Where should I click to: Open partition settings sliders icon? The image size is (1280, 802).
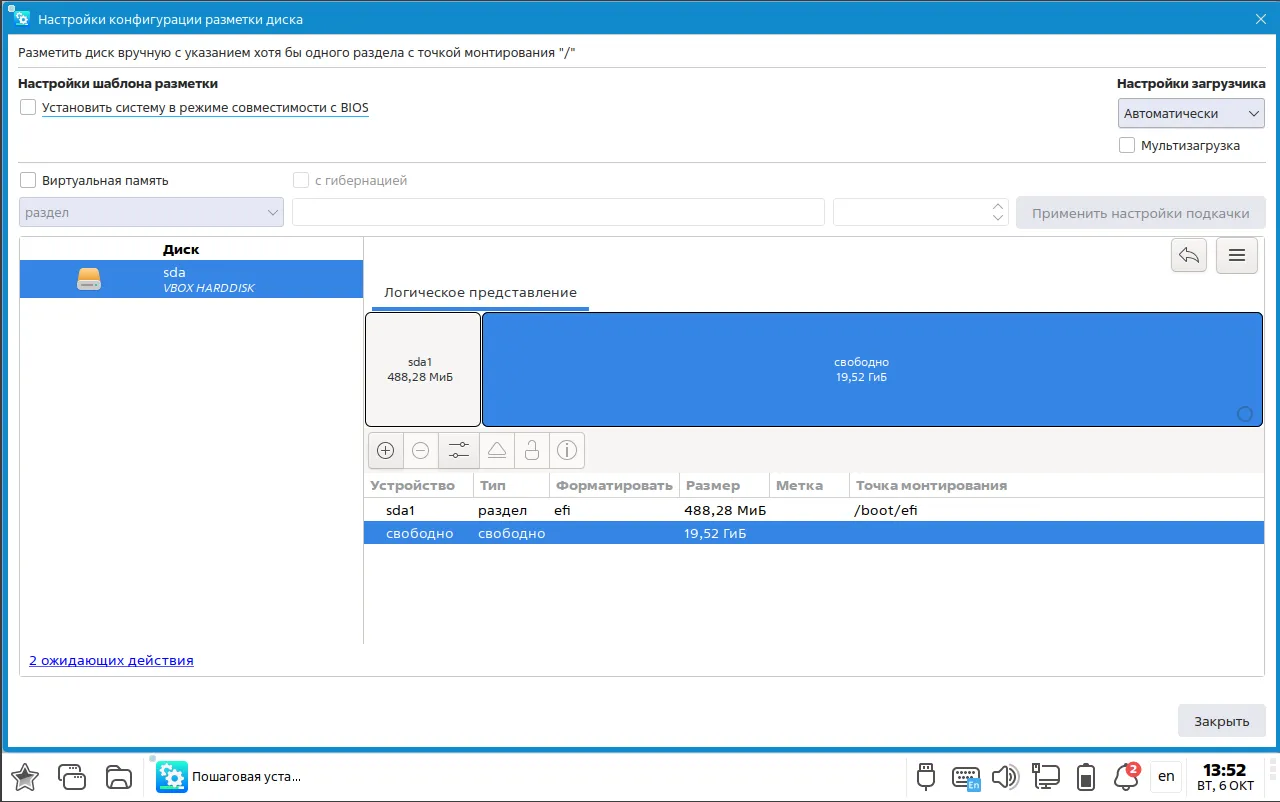pyautogui.click(x=459, y=451)
